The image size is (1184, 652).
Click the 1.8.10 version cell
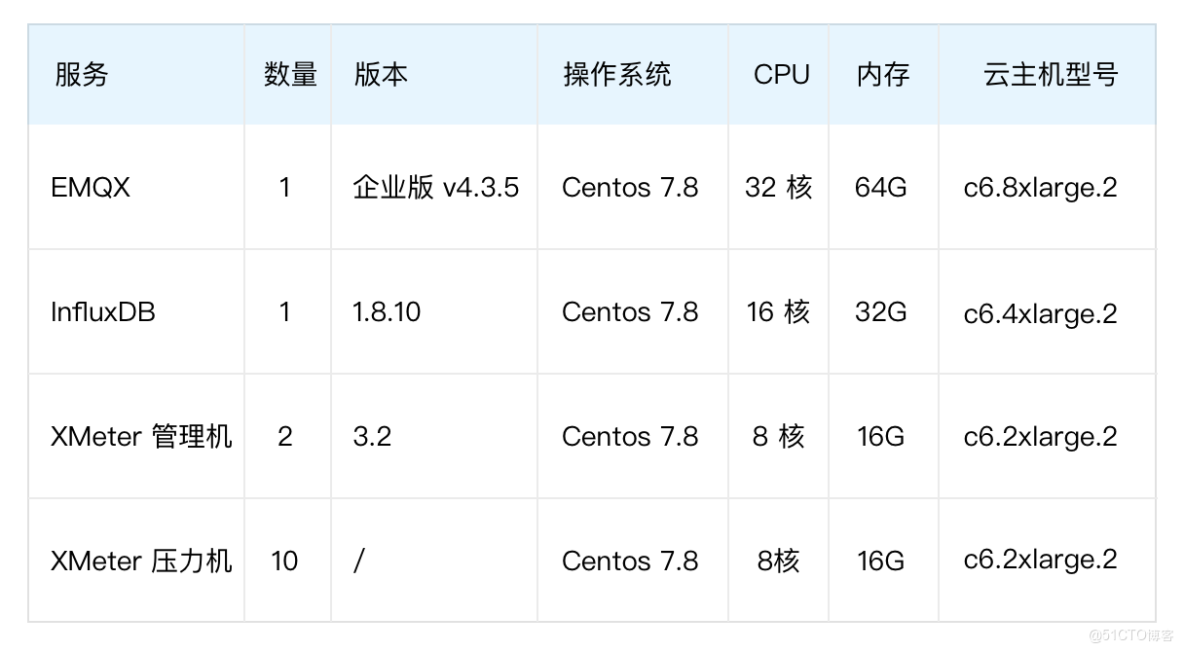point(386,312)
